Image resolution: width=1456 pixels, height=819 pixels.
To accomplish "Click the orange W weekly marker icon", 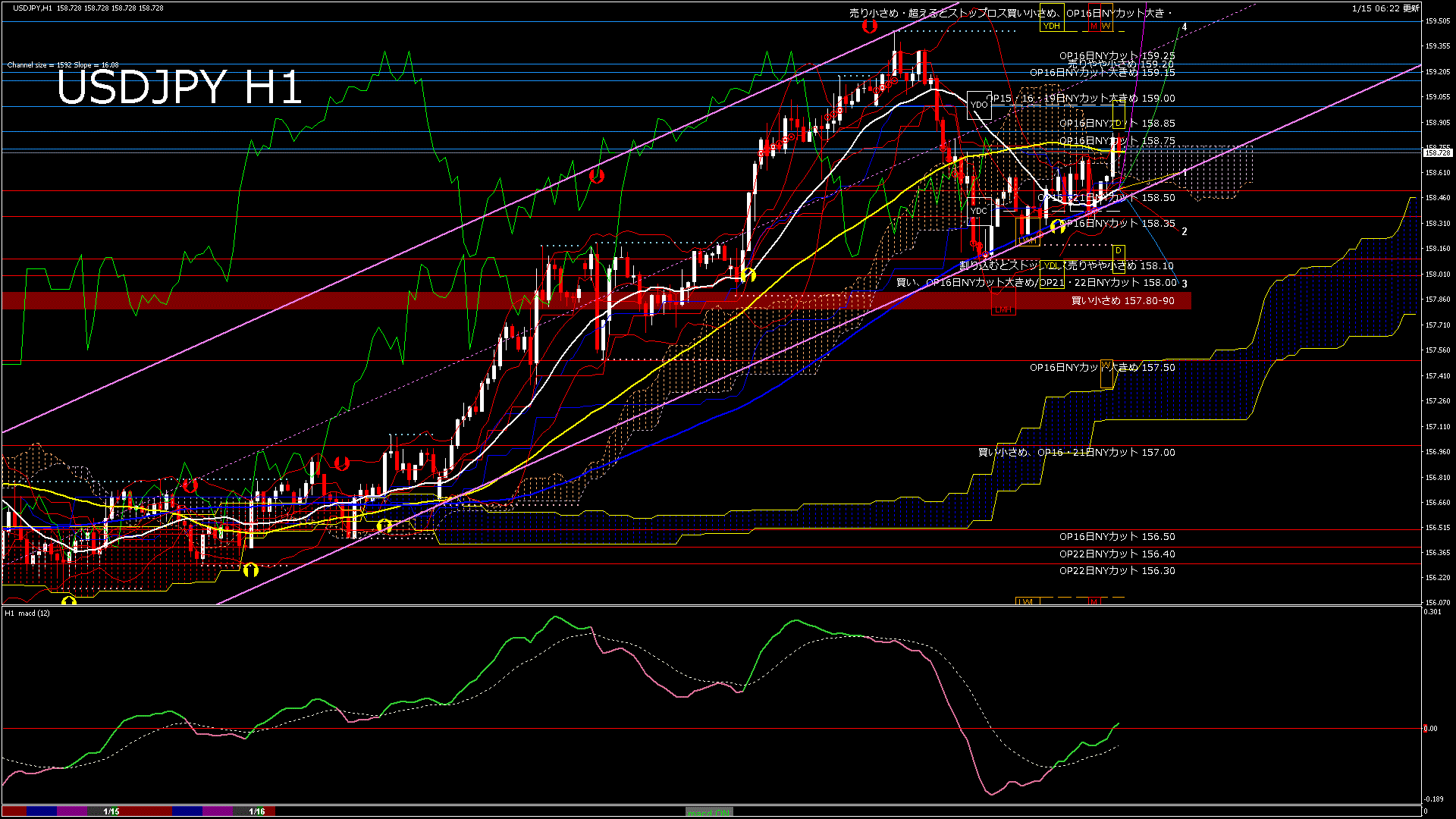I will pyautogui.click(x=1107, y=27).
